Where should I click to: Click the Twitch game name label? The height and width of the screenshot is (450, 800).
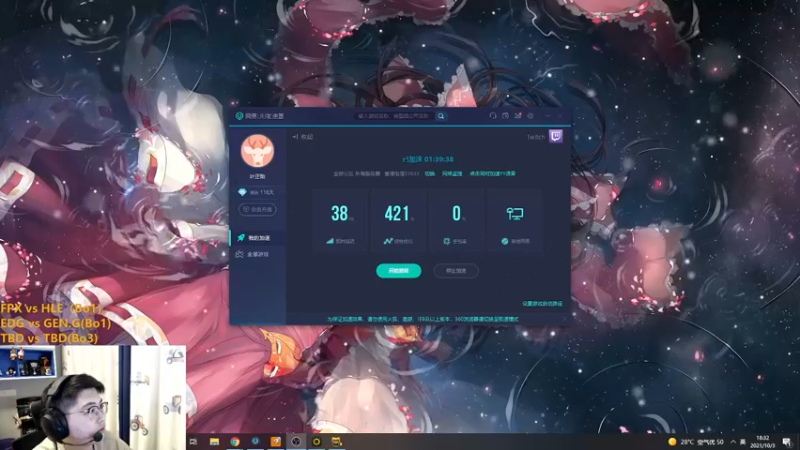coord(536,137)
